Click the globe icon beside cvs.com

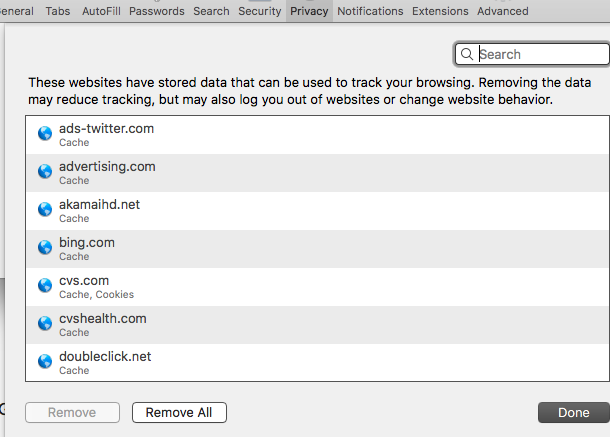click(x=44, y=286)
